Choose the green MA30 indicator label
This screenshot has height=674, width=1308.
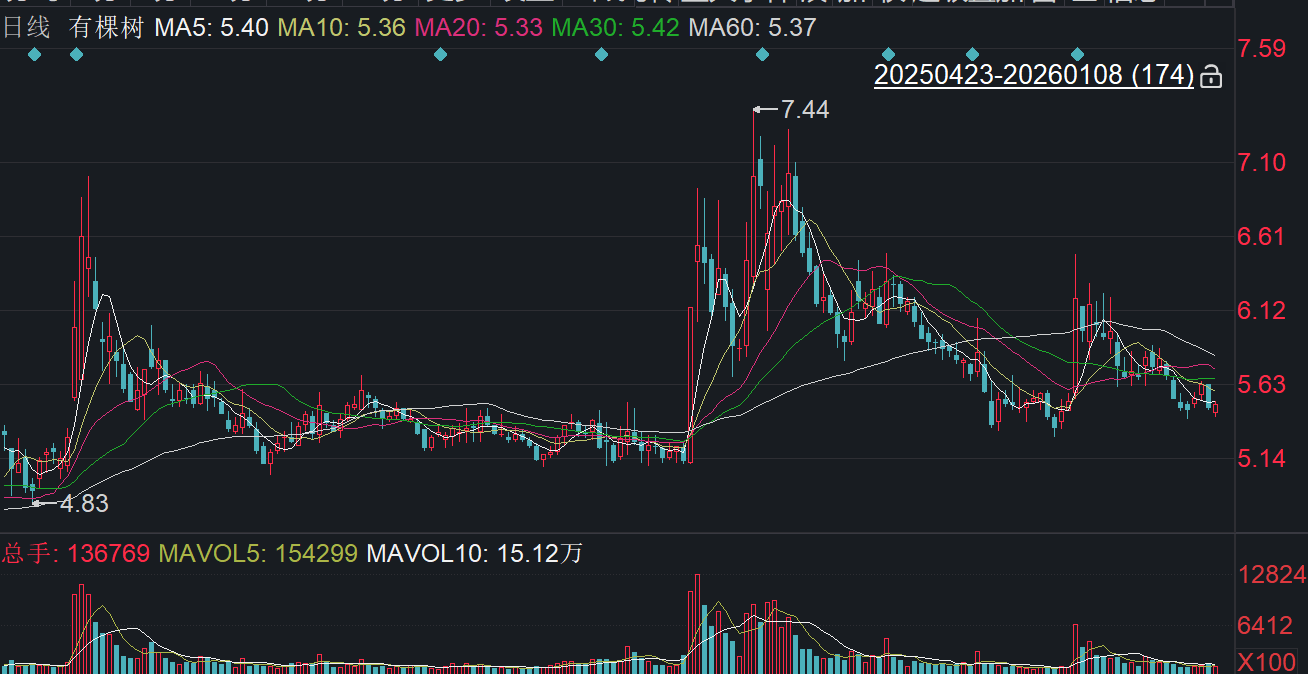point(616,27)
